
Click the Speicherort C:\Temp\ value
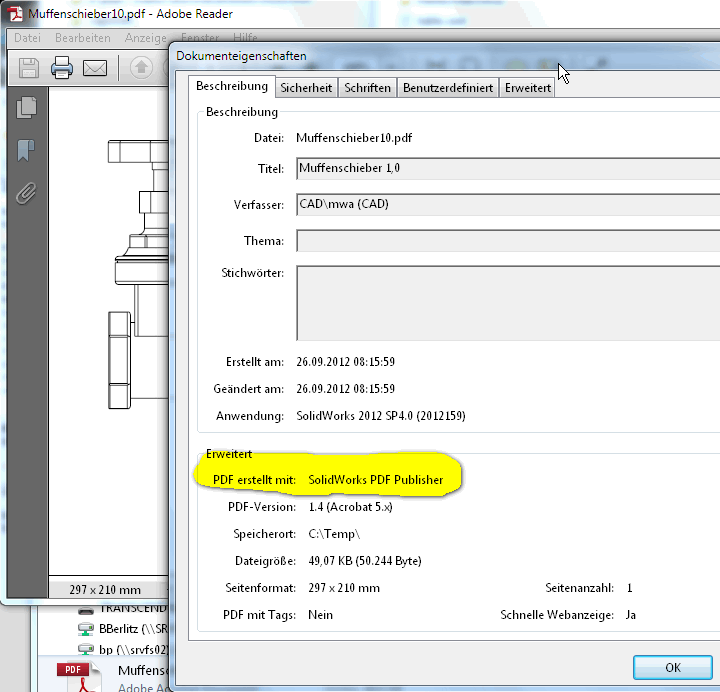point(334,534)
